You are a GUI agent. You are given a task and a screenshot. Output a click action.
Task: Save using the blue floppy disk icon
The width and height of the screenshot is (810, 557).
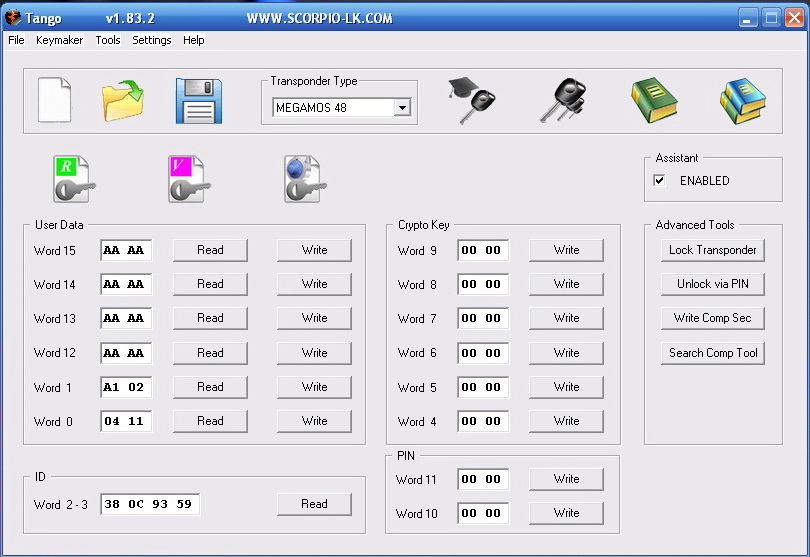click(x=199, y=101)
